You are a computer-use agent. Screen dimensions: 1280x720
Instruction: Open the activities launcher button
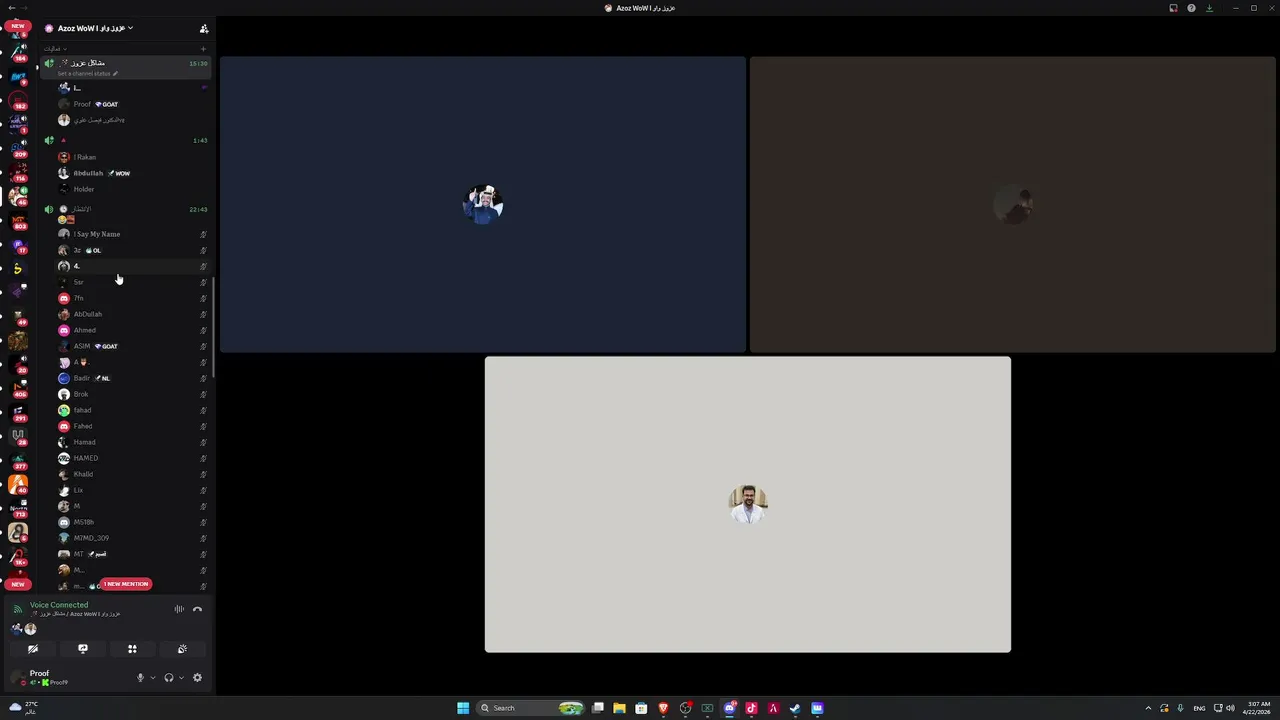pos(132,649)
